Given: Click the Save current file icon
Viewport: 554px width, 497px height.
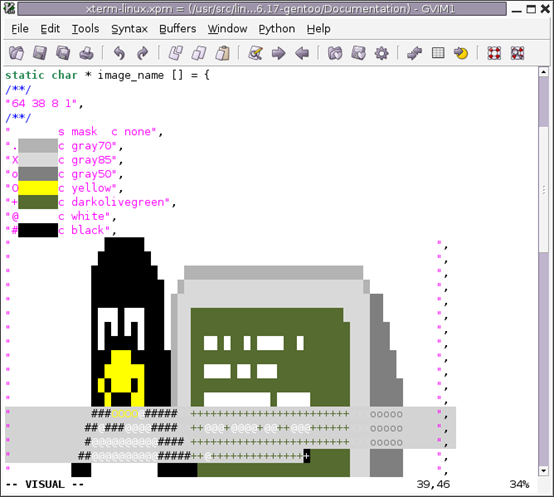Looking at the screenshot, I should click(x=40, y=53).
